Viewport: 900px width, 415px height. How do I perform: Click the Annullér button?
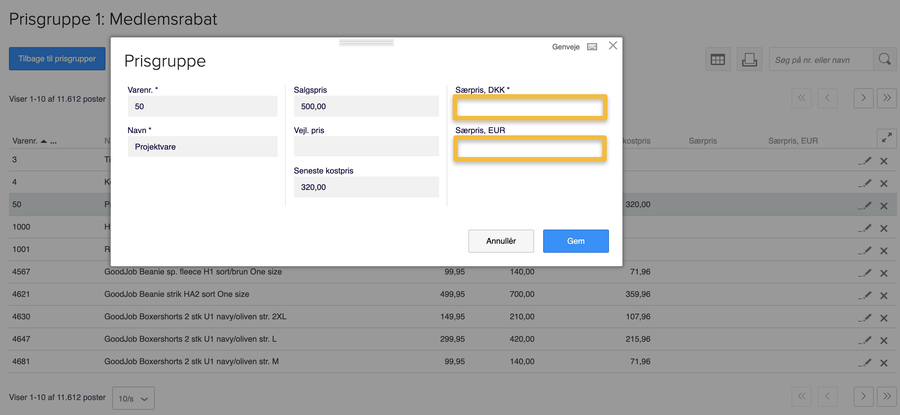501,241
